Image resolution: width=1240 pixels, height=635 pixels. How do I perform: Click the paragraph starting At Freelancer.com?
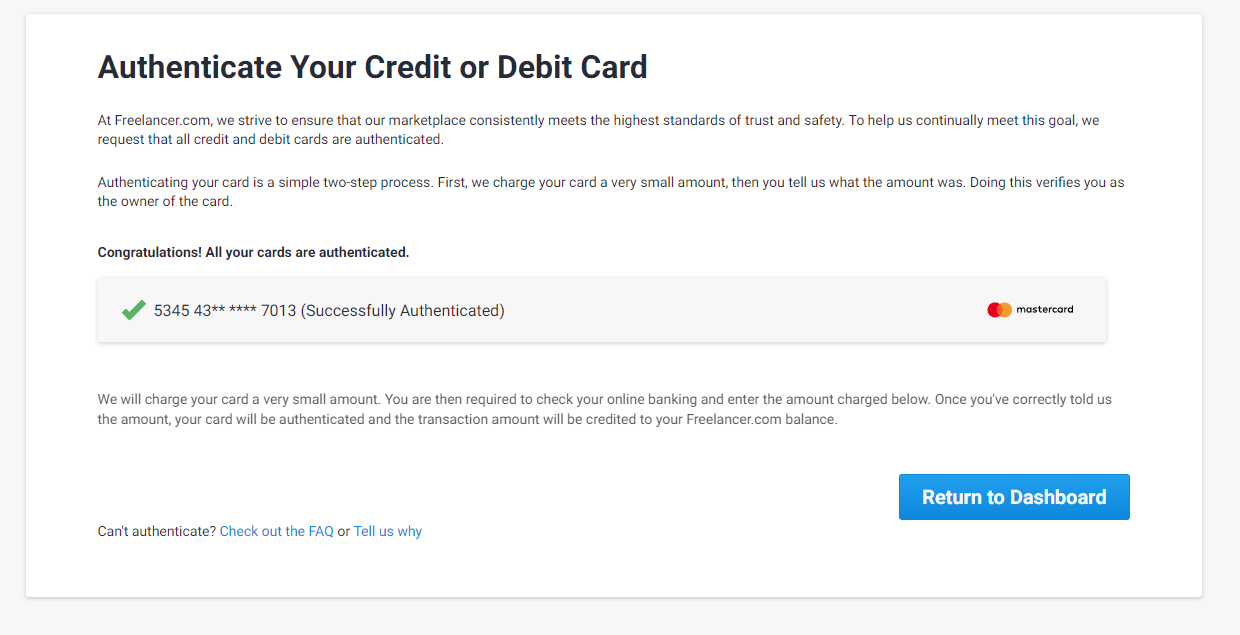pos(598,130)
